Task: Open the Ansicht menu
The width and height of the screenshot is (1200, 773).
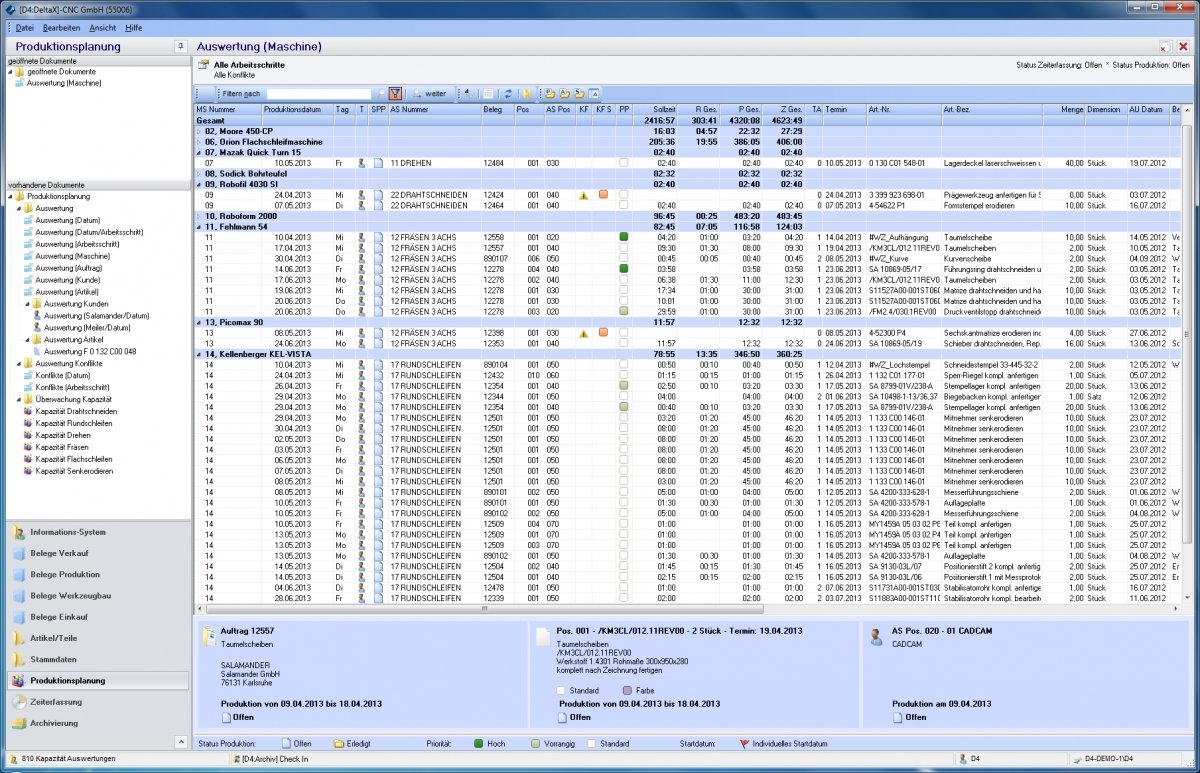Action: coord(102,27)
